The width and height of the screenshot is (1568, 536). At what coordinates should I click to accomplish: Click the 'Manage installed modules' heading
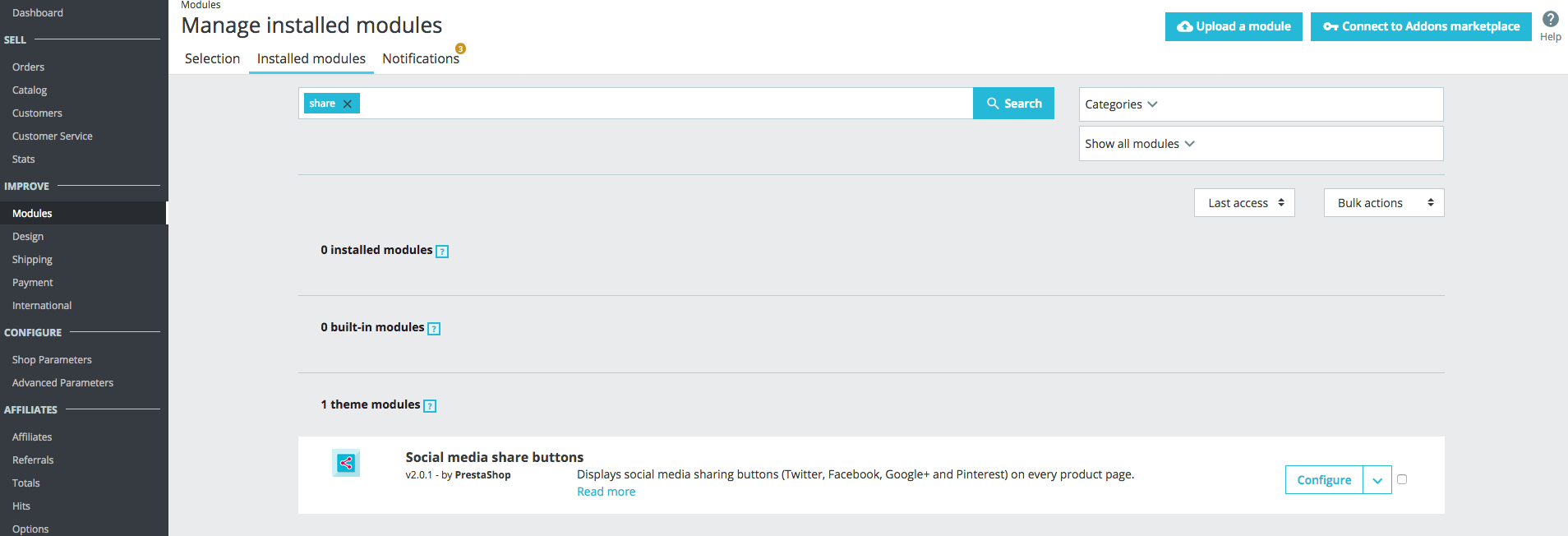coord(311,25)
